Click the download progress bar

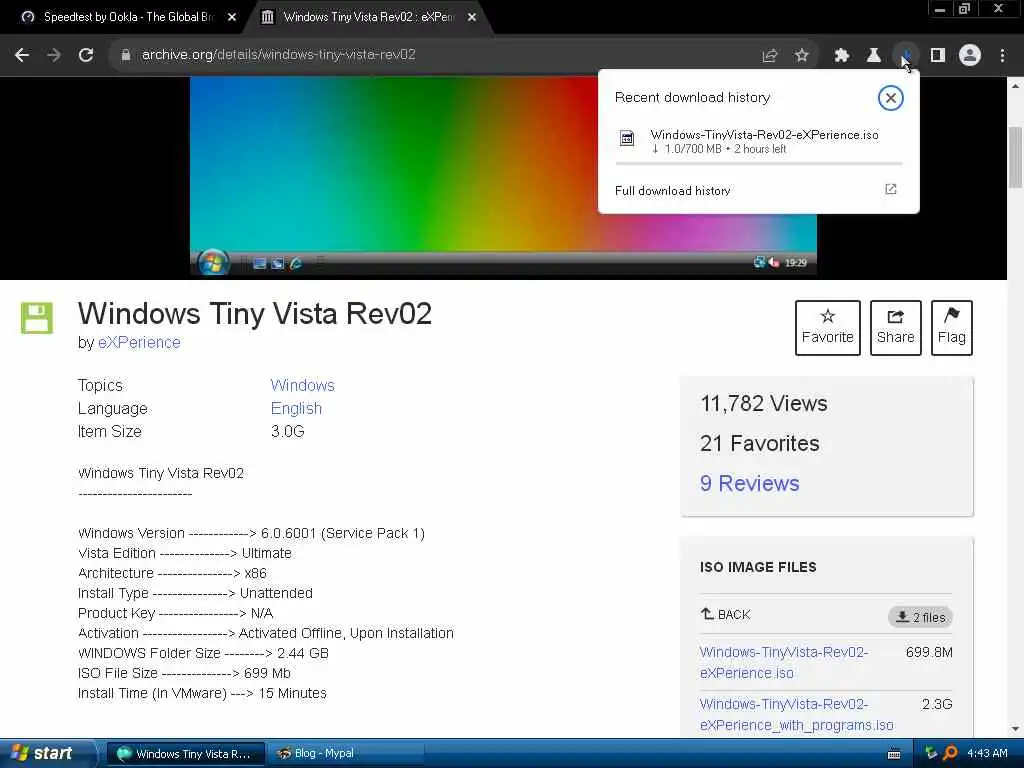pos(759,163)
